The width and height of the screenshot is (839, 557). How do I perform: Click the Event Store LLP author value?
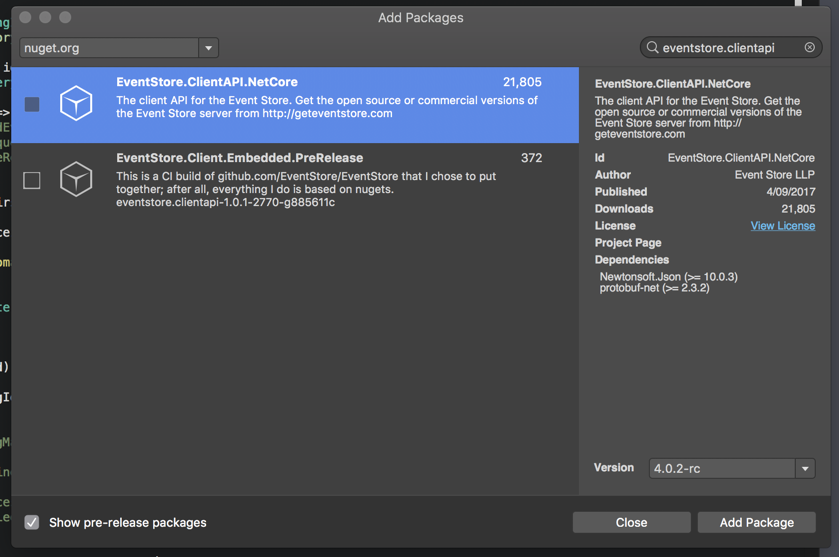click(775, 175)
